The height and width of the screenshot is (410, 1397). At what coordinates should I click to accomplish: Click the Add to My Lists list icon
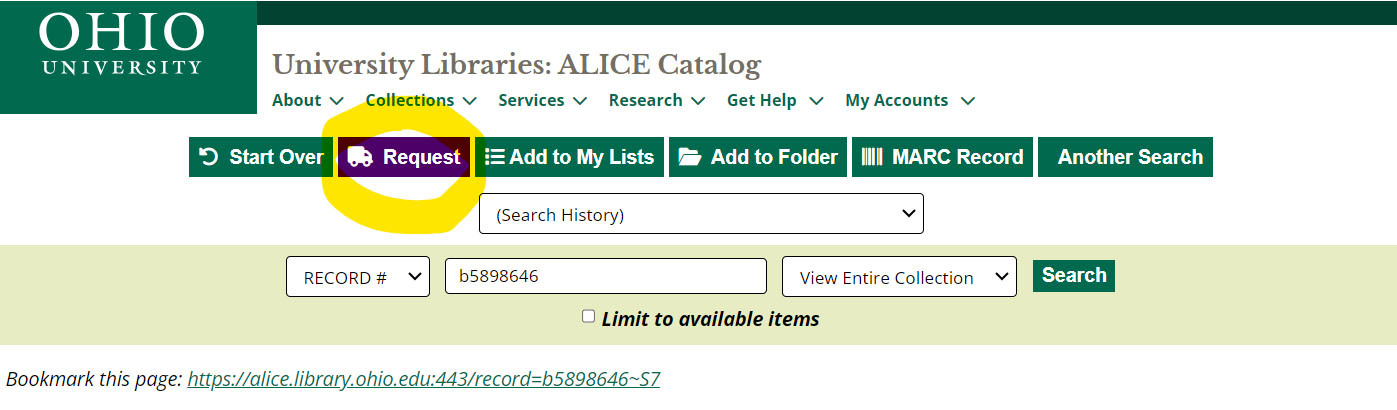pos(494,157)
